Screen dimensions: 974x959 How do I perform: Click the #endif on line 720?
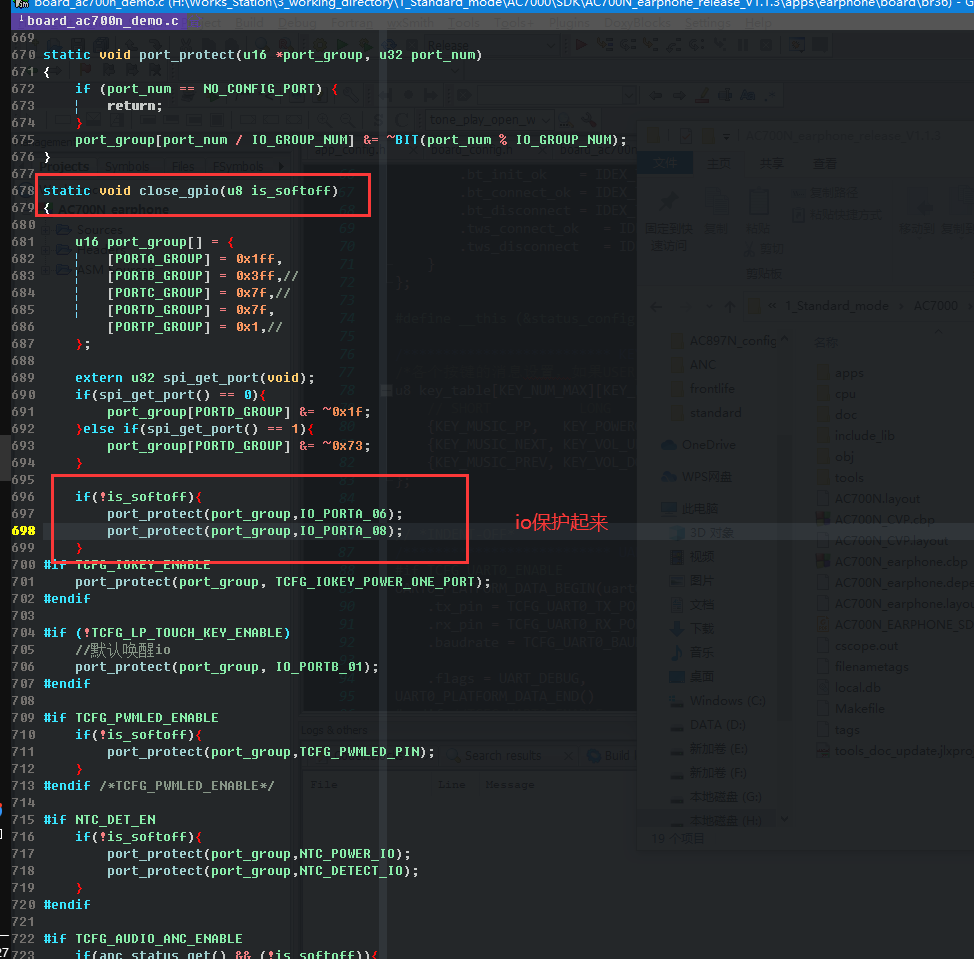67,905
